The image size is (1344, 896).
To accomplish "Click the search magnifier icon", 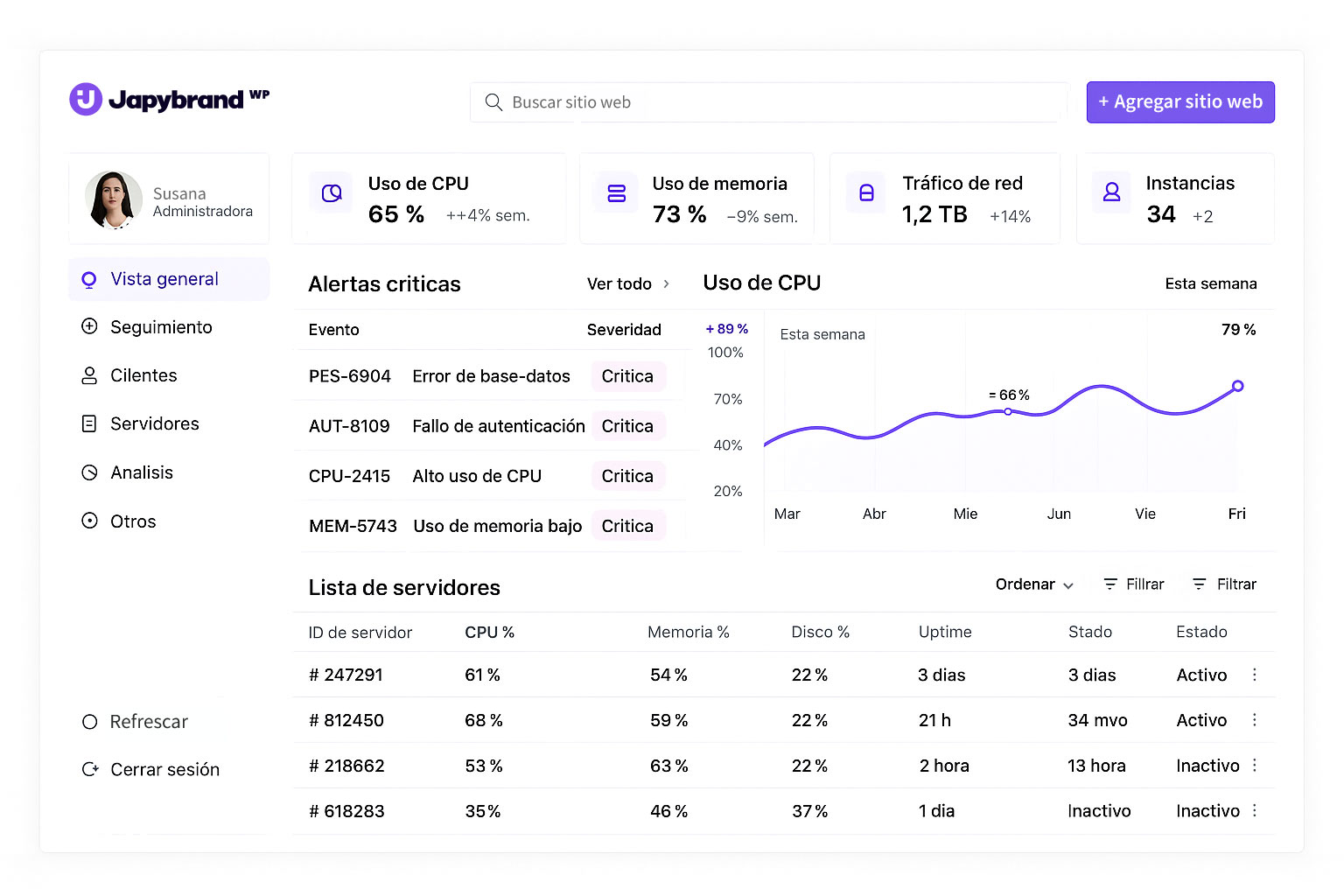I will (x=493, y=102).
